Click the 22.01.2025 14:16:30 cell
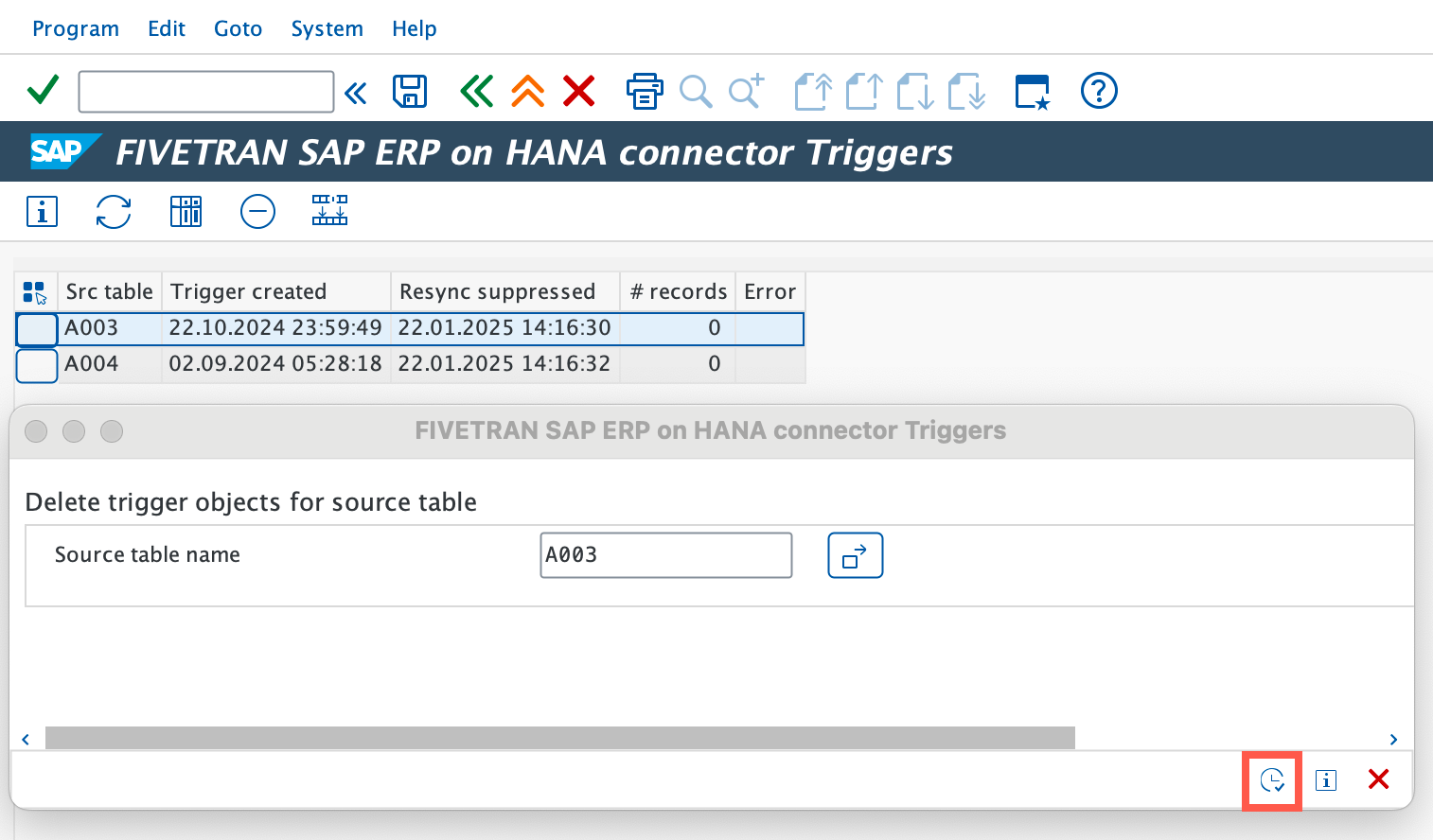The width and height of the screenshot is (1433, 840). click(505, 328)
